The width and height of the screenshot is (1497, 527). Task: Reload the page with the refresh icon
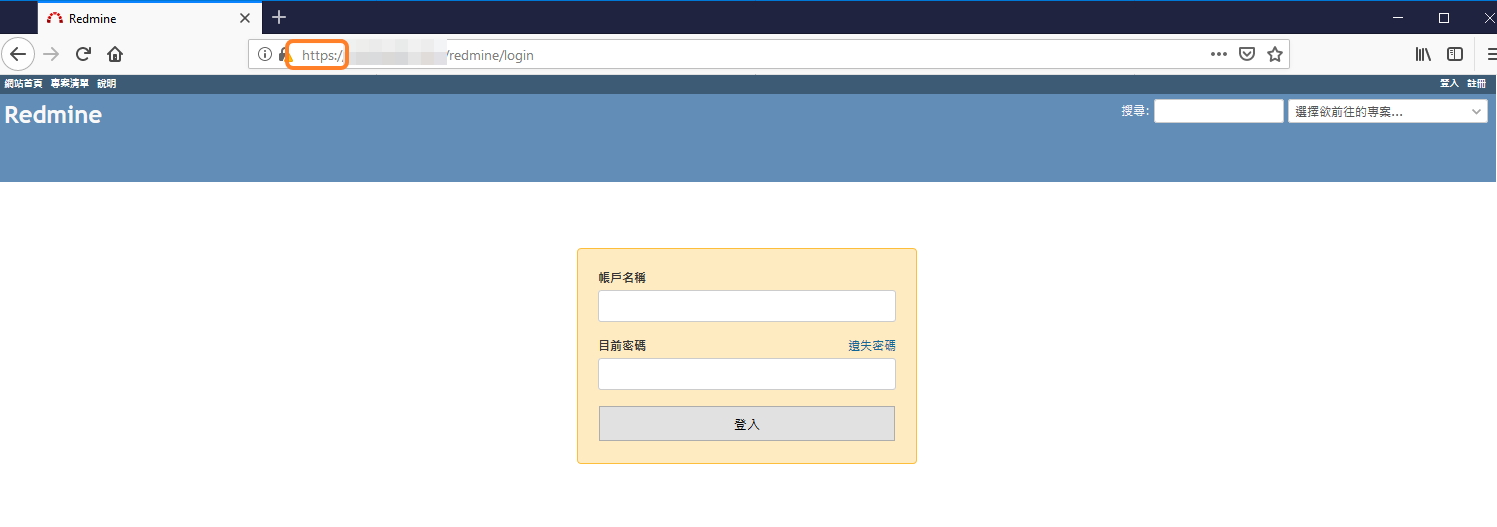pos(83,54)
